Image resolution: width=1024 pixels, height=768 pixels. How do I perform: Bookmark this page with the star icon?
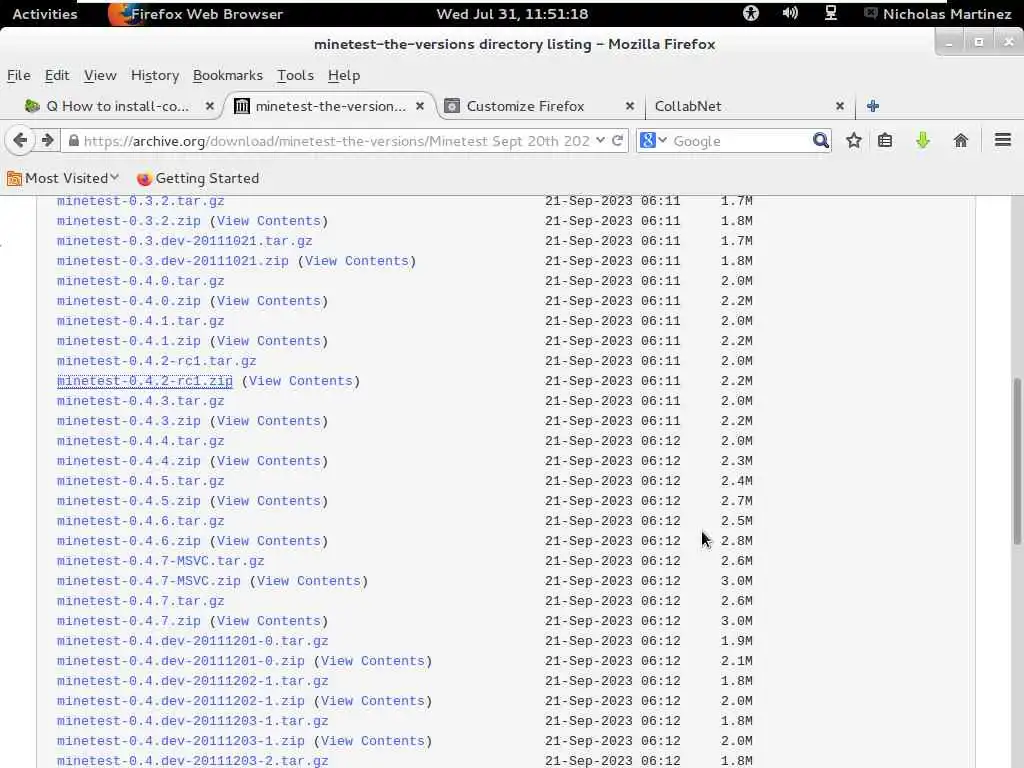[x=854, y=140]
